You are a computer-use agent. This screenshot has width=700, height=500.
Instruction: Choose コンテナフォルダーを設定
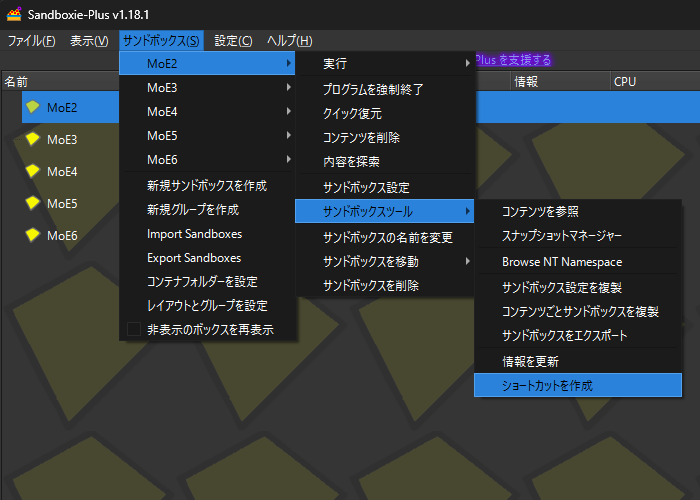tap(207, 282)
